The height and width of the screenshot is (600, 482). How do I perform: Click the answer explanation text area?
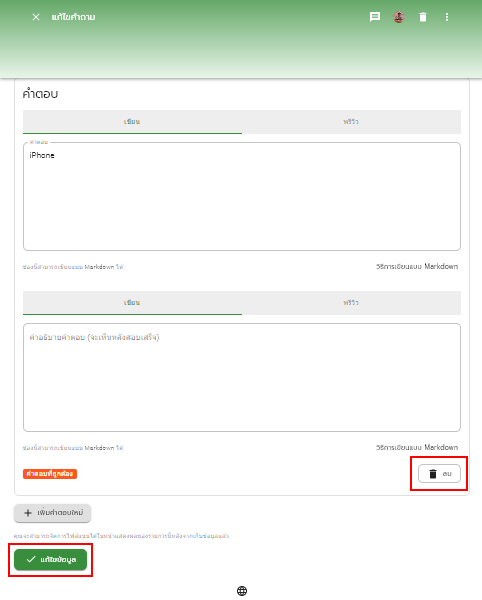[x=242, y=378]
